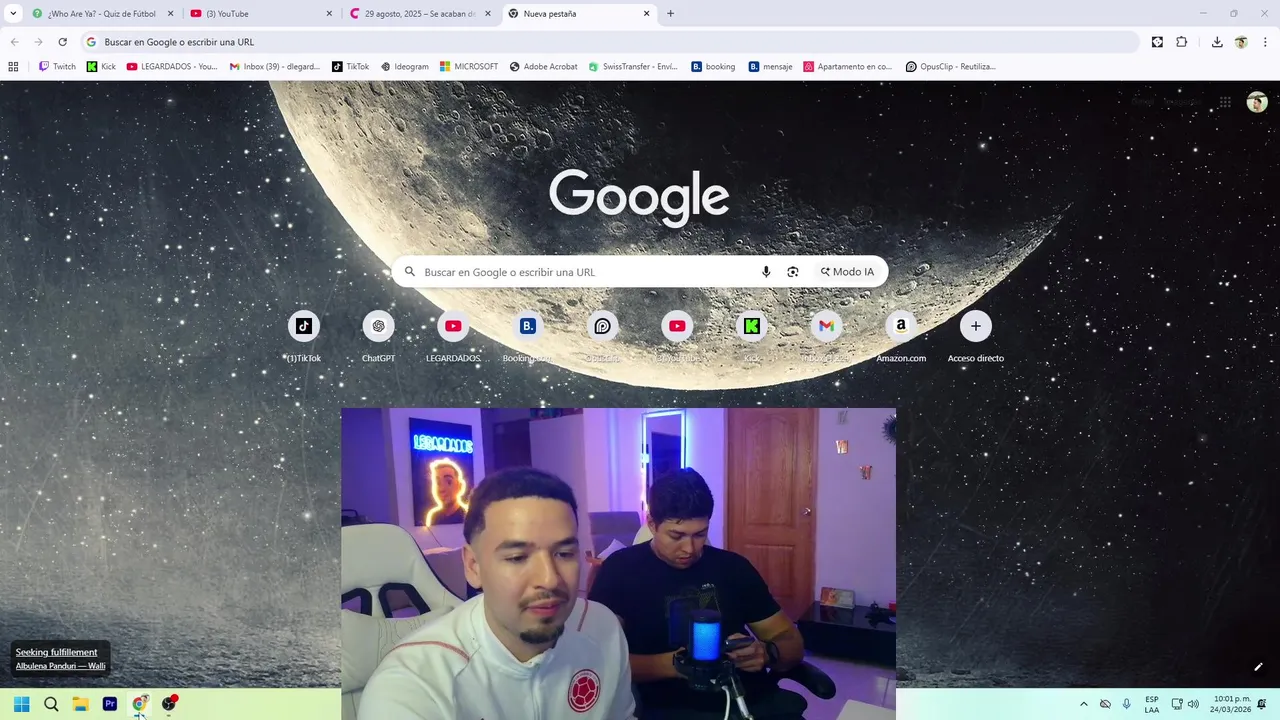Customize Chrome with the pencil icon
1280x720 pixels.
tap(1258, 667)
